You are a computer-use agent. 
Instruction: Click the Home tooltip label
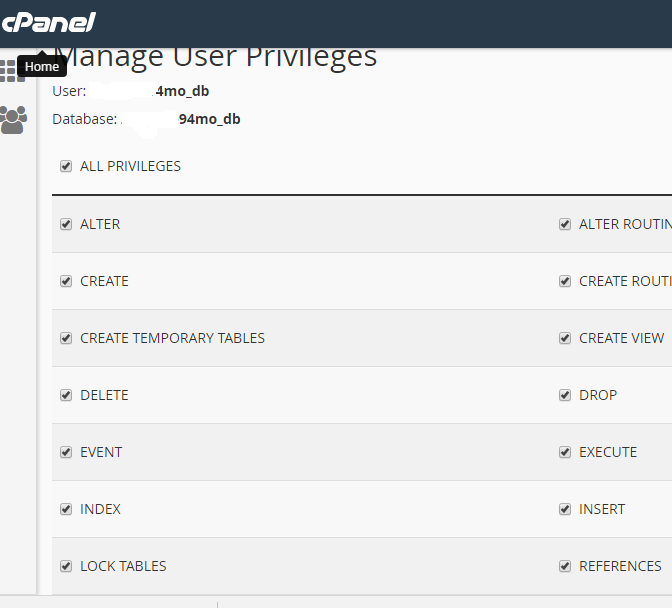tap(42, 66)
